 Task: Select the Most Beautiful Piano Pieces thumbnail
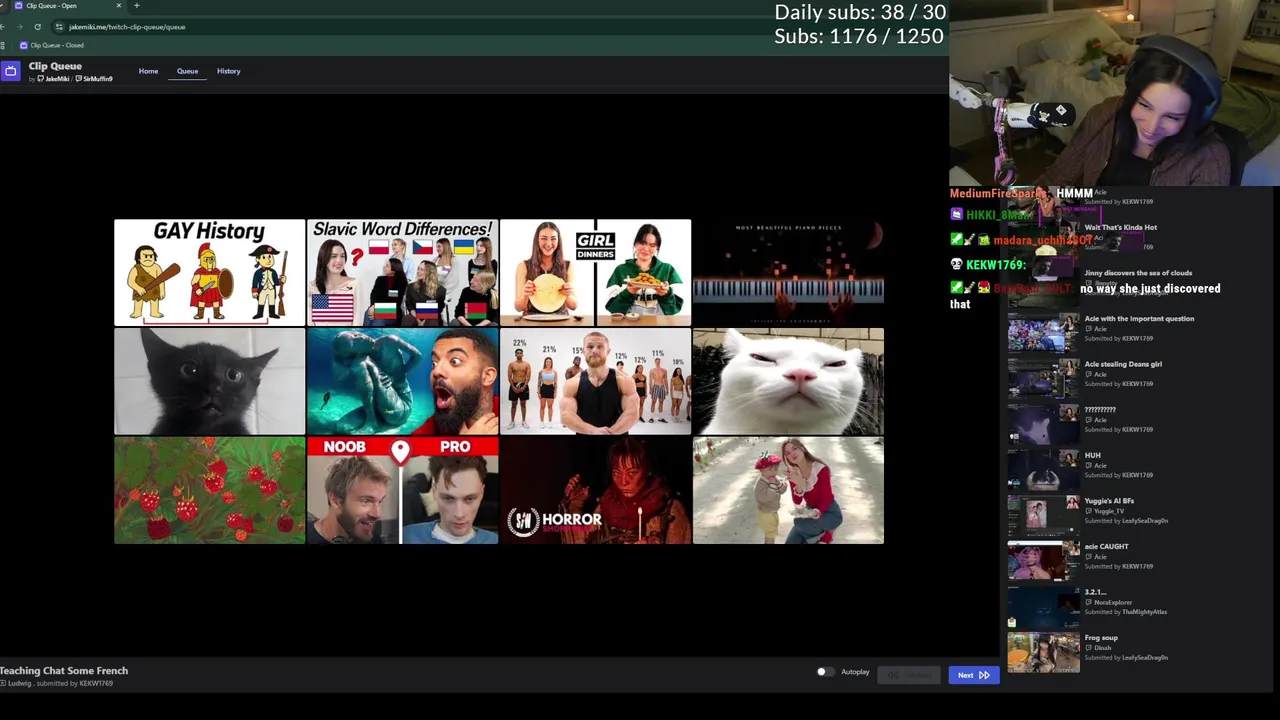(788, 273)
